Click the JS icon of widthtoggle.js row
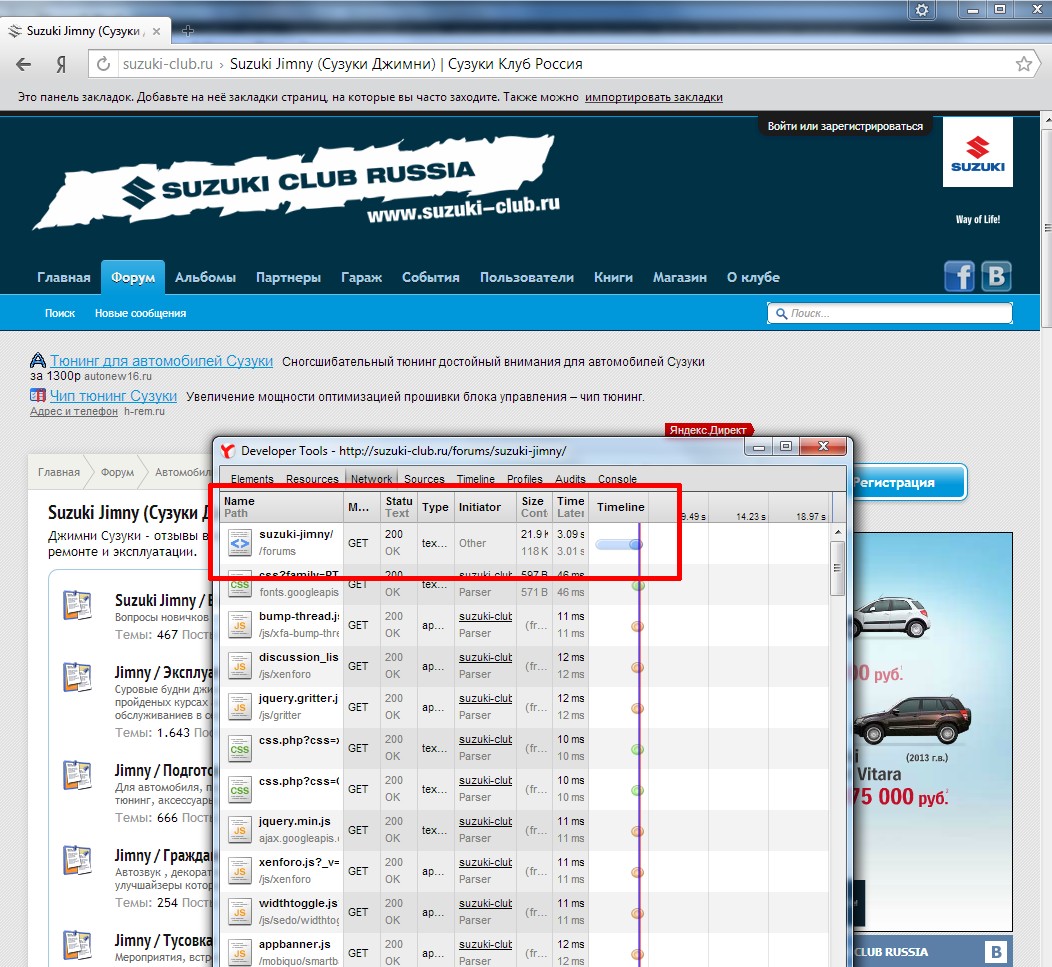 (240, 911)
